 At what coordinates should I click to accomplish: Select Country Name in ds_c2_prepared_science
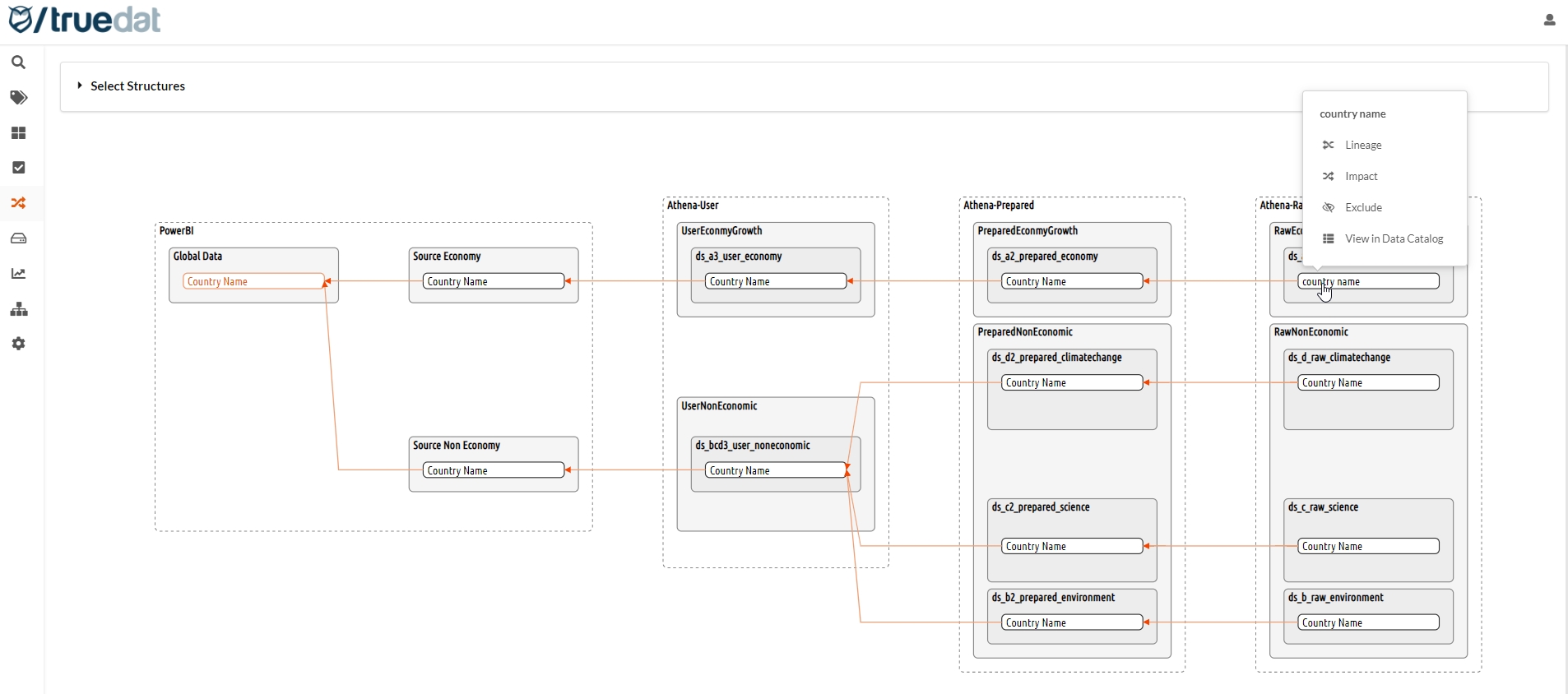[x=1071, y=547]
